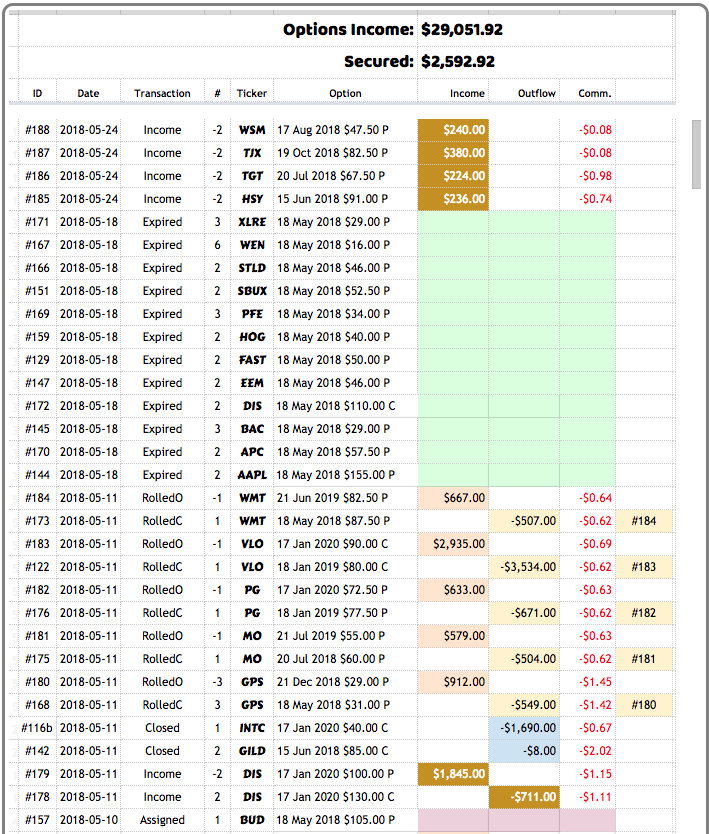Image resolution: width=709 pixels, height=834 pixels.
Task: Select the Secured value $2,592.92
Action: click(458, 61)
